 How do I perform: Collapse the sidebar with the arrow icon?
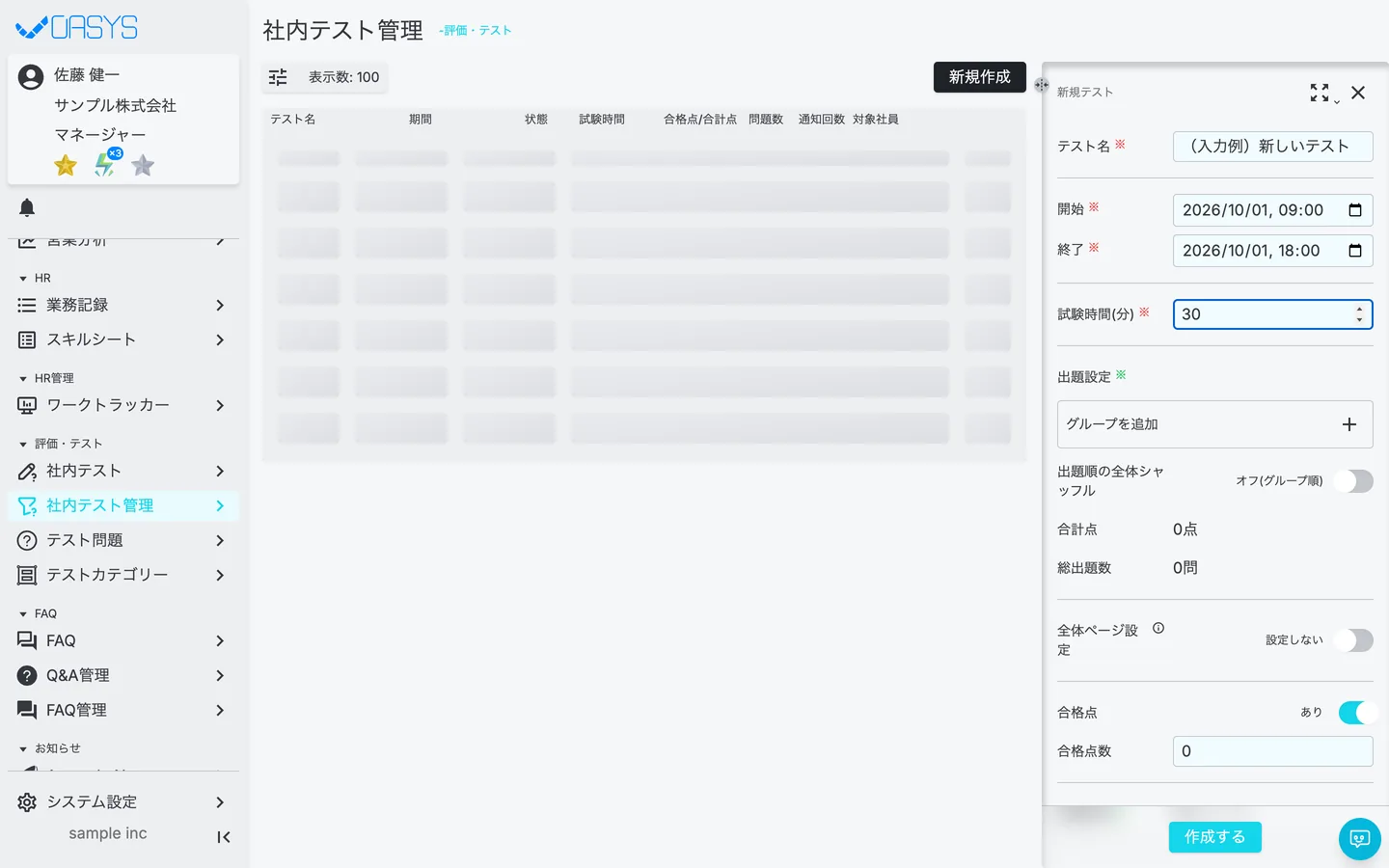coord(224,837)
